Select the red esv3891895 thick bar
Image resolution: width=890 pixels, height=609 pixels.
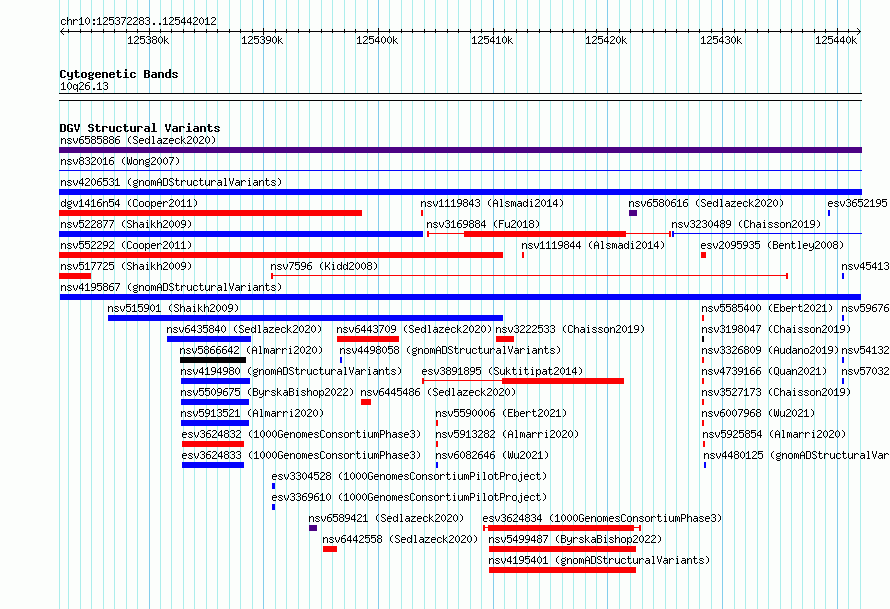563,381
